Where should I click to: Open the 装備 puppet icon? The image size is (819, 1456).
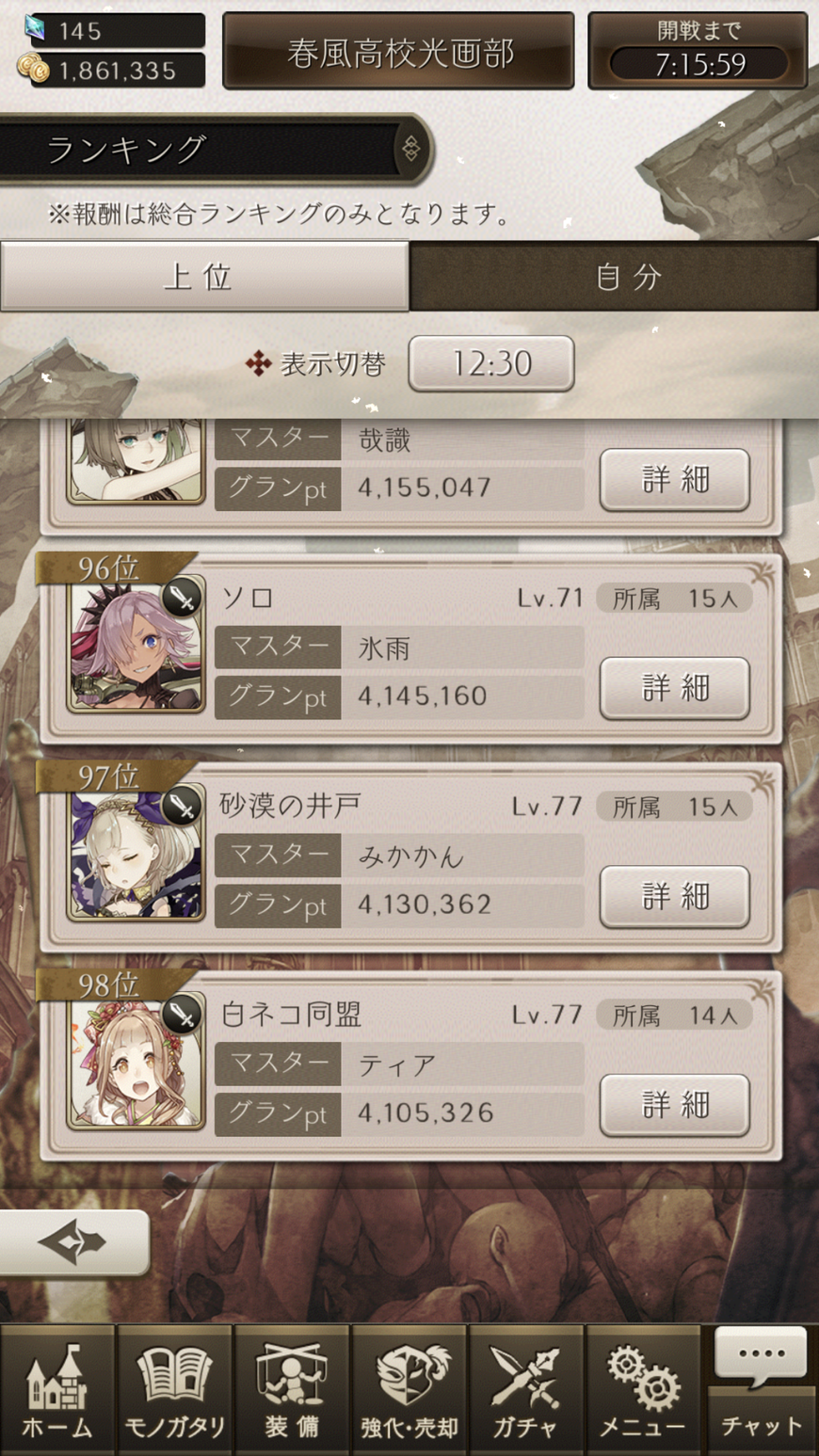tap(291, 1390)
